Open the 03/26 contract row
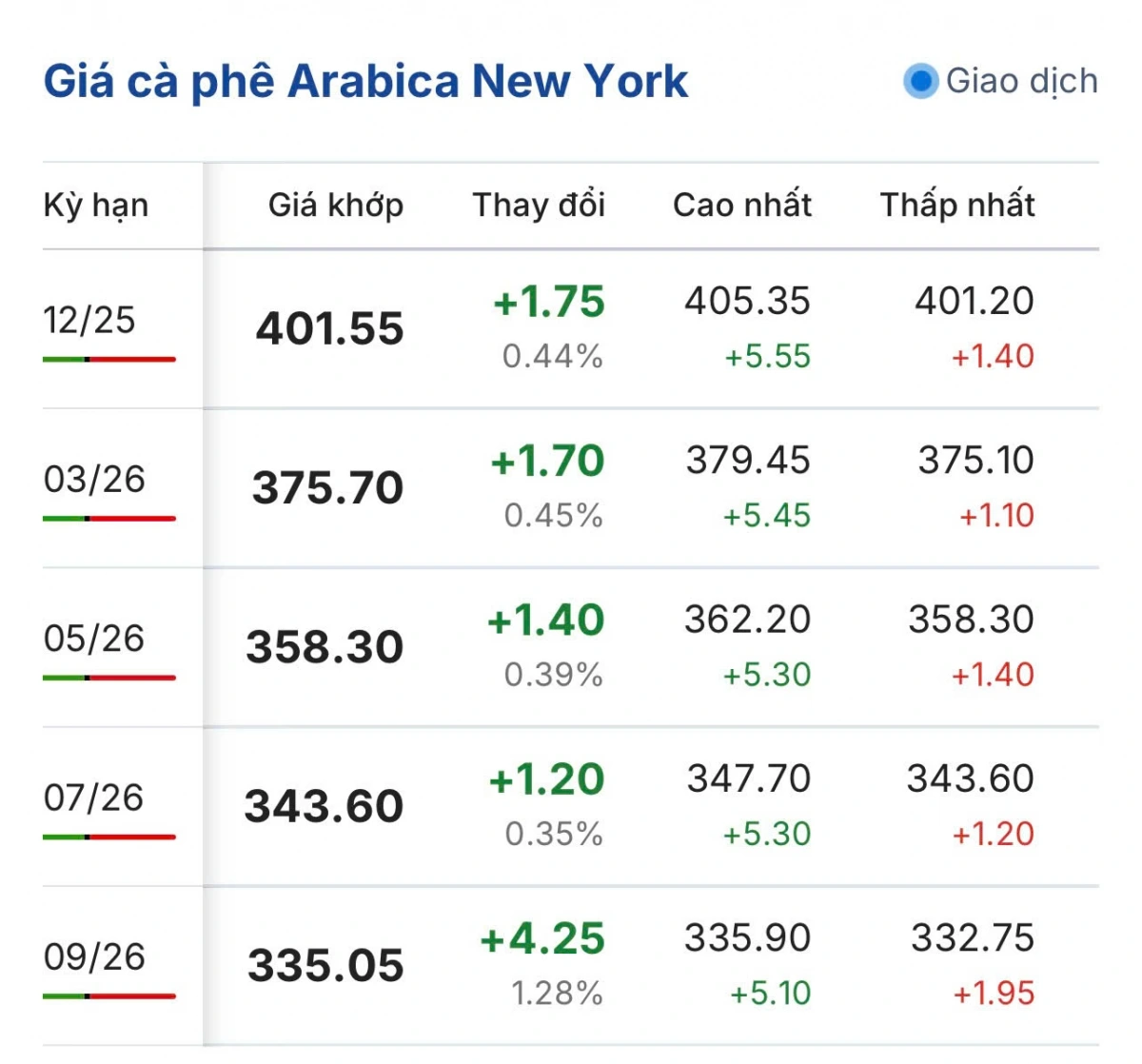The width and height of the screenshot is (1142, 1064). pos(94,480)
